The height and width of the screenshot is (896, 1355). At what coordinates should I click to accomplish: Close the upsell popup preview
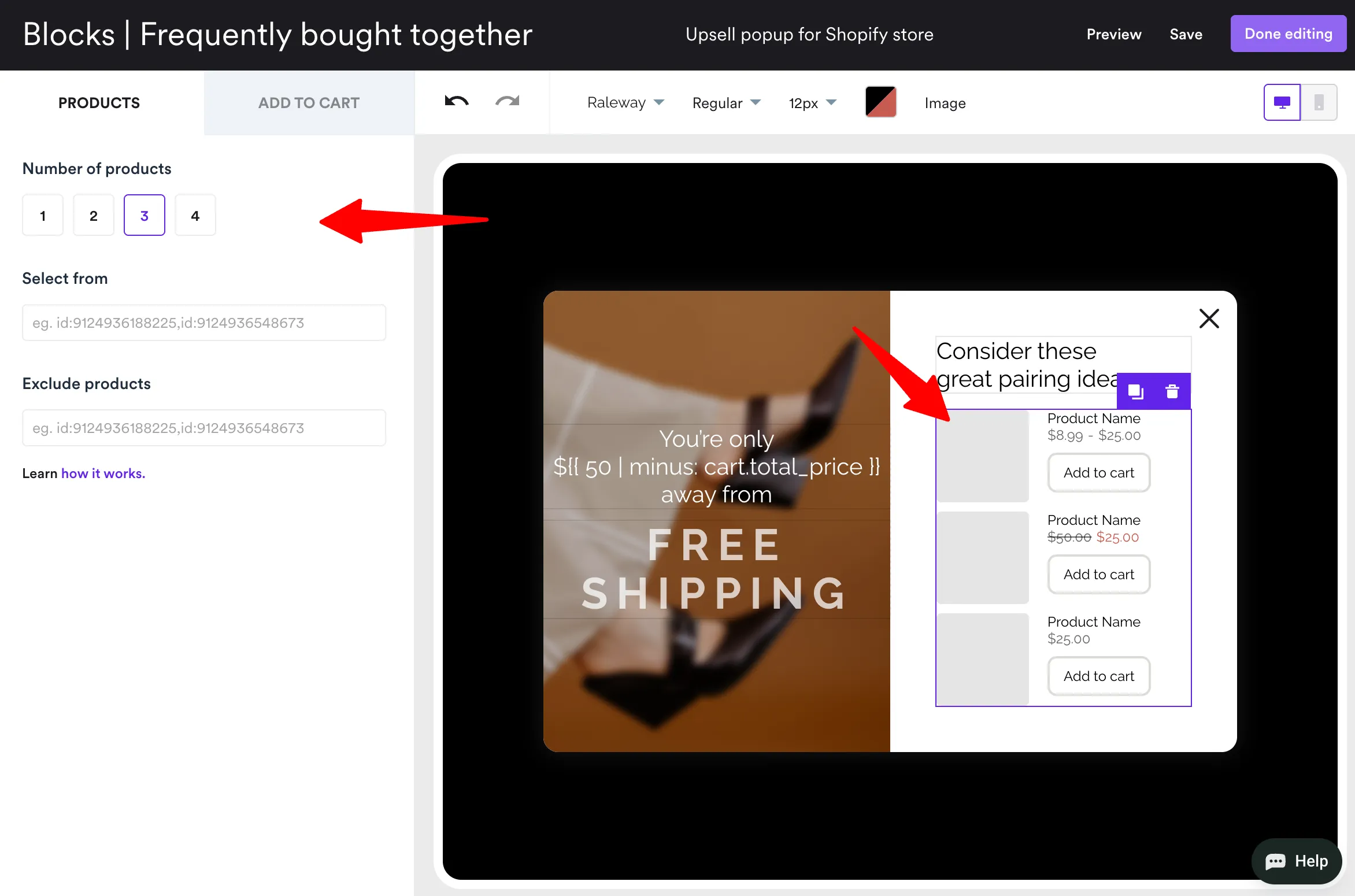point(1209,319)
